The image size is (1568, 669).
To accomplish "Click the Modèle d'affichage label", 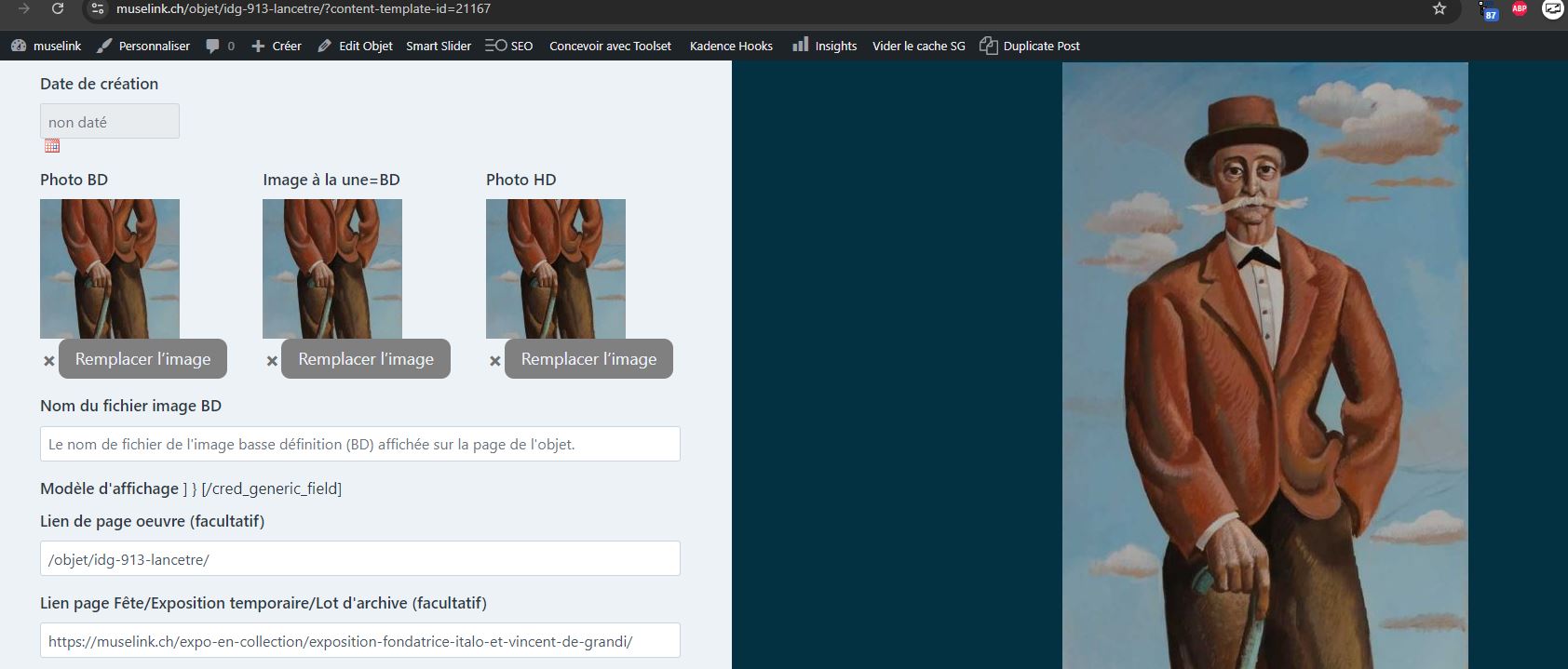I will [x=109, y=488].
